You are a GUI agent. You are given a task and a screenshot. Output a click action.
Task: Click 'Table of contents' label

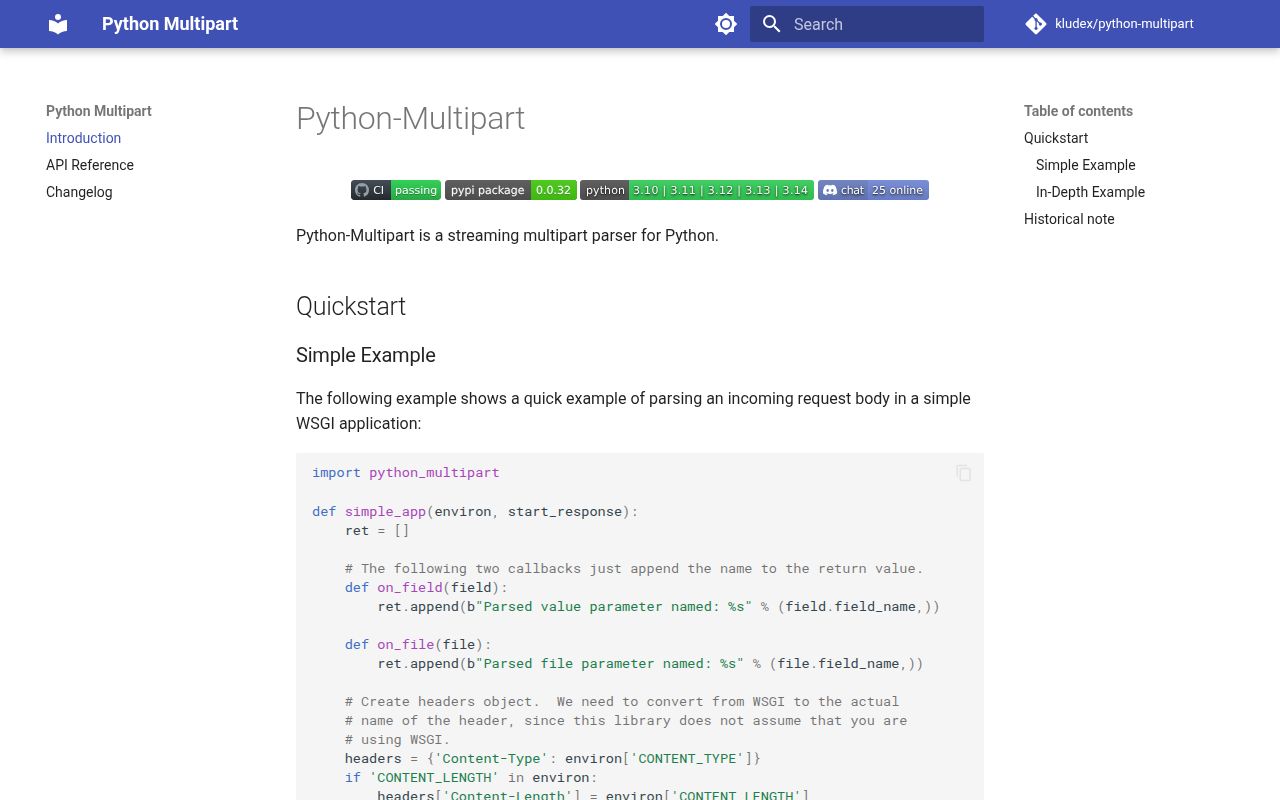pyautogui.click(x=1078, y=111)
